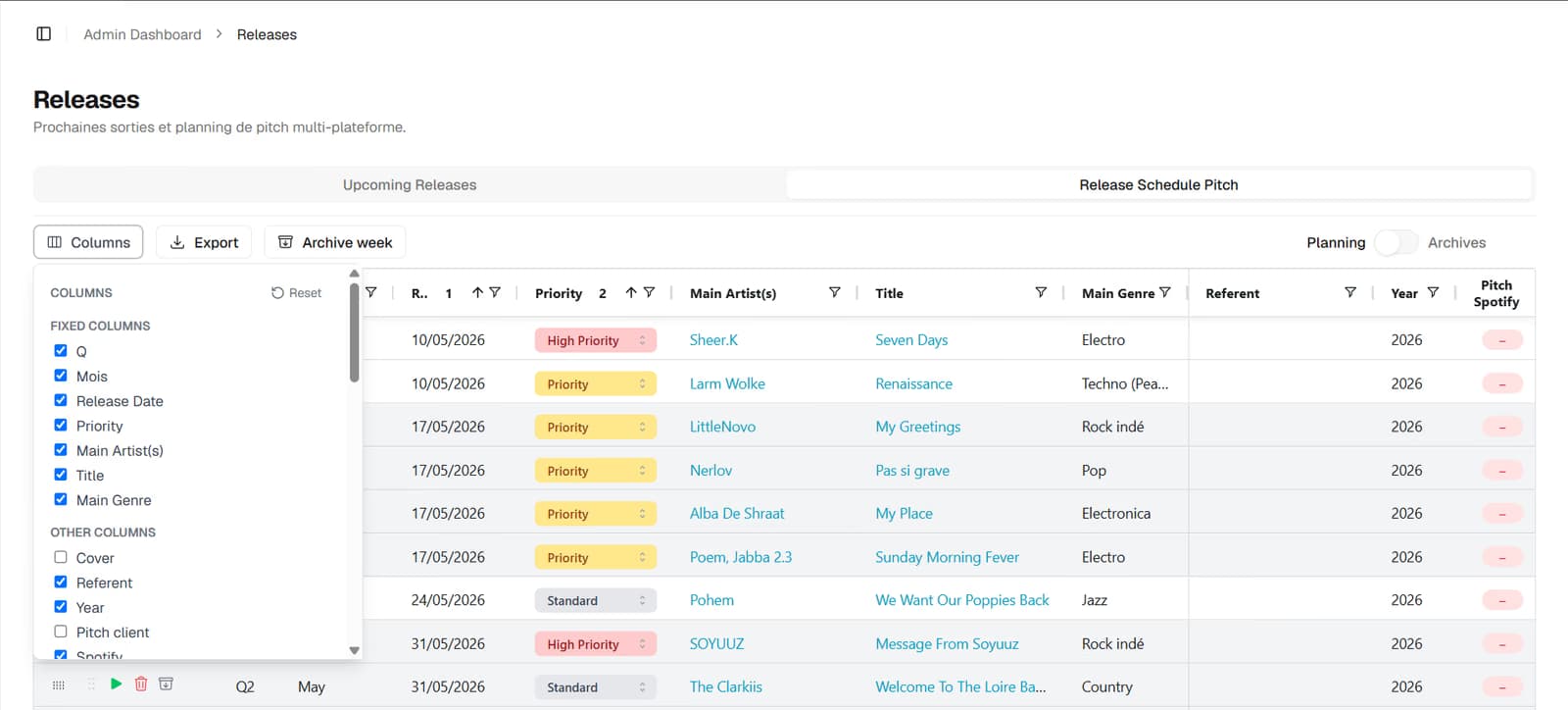Click the Archive week button
The height and width of the screenshot is (710, 1568).
click(x=335, y=242)
